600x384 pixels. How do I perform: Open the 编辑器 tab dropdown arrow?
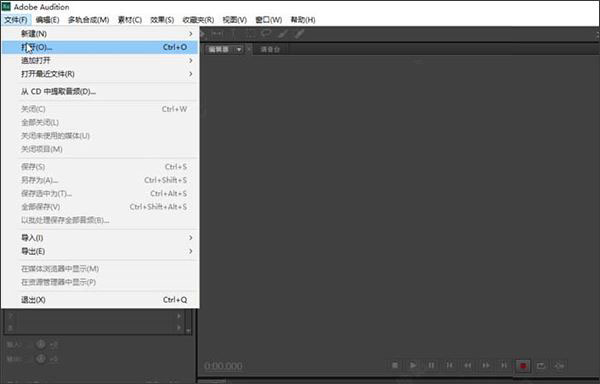coord(239,49)
